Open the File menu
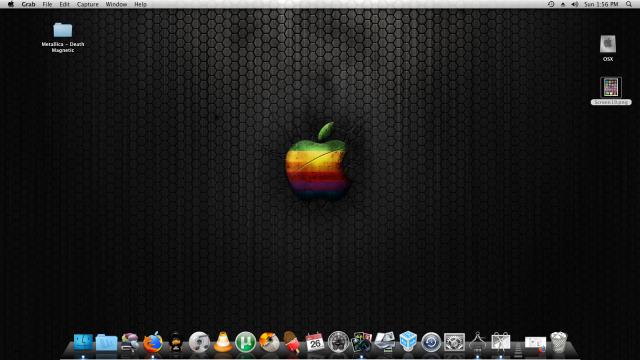Viewport: 640px width, 360px height. click(47, 4)
